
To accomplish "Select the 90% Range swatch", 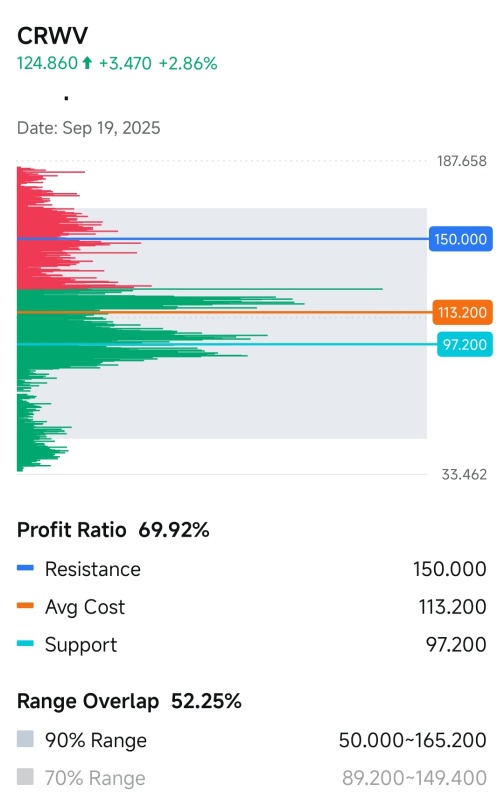I will pyautogui.click(x=25, y=739).
